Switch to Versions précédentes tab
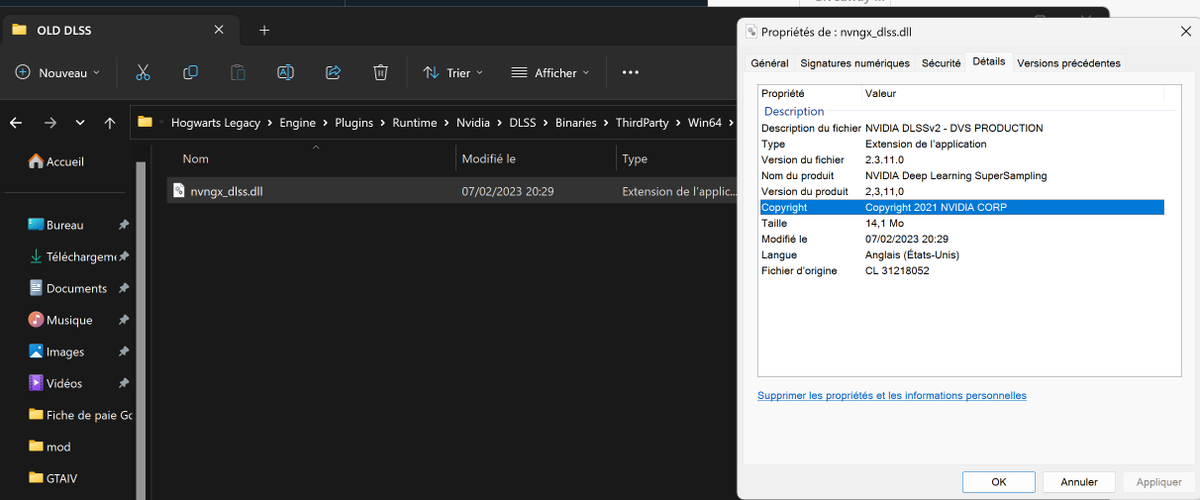The width and height of the screenshot is (1200, 500). click(x=1068, y=63)
